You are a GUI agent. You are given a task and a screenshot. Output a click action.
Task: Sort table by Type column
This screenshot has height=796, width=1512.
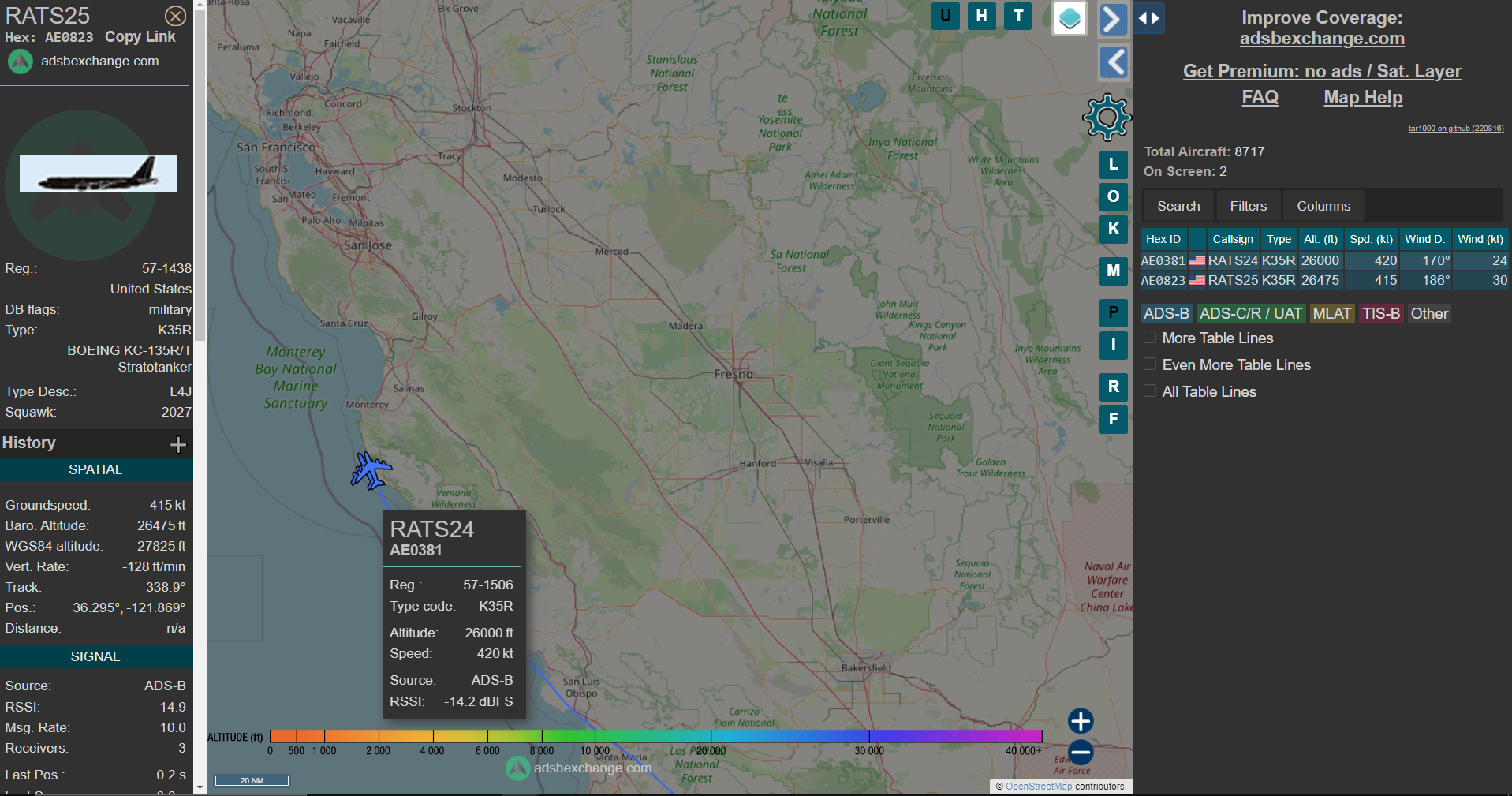pos(1279,239)
